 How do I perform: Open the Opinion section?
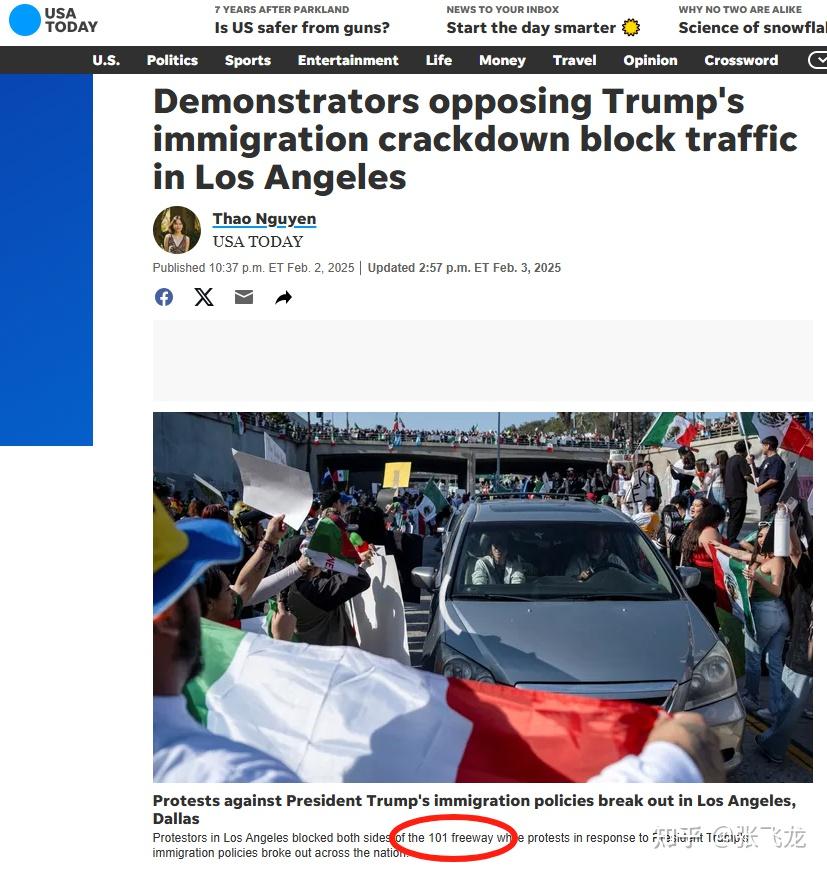click(x=650, y=60)
